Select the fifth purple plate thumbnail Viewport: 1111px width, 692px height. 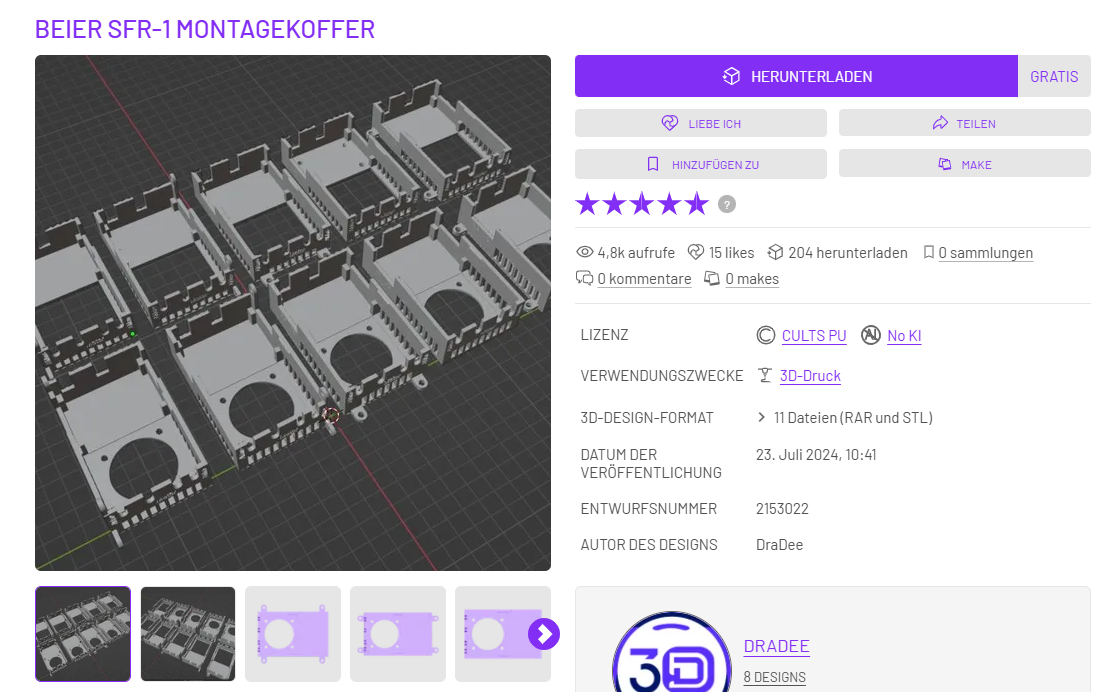(502, 634)
